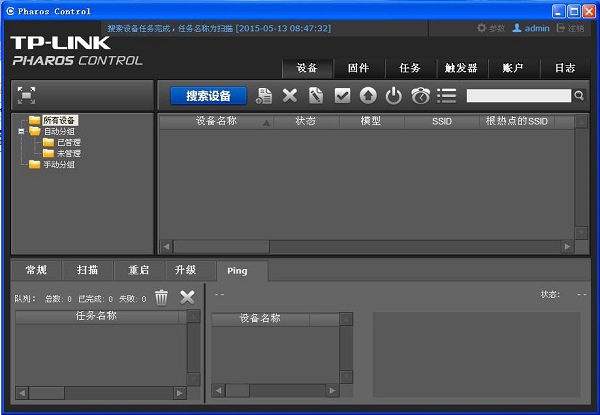Sort by 设备名称 column header
The height and width of the screenshot is (415, 600).
click(216, 121)
